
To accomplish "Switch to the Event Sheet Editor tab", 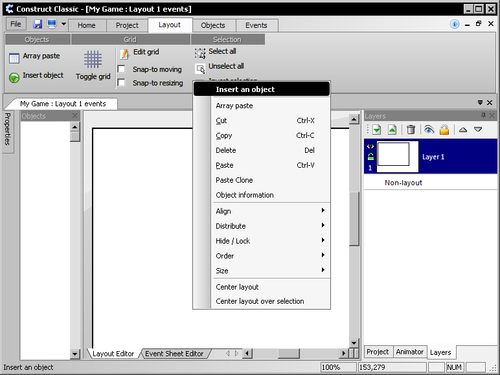I will (174, 354).
